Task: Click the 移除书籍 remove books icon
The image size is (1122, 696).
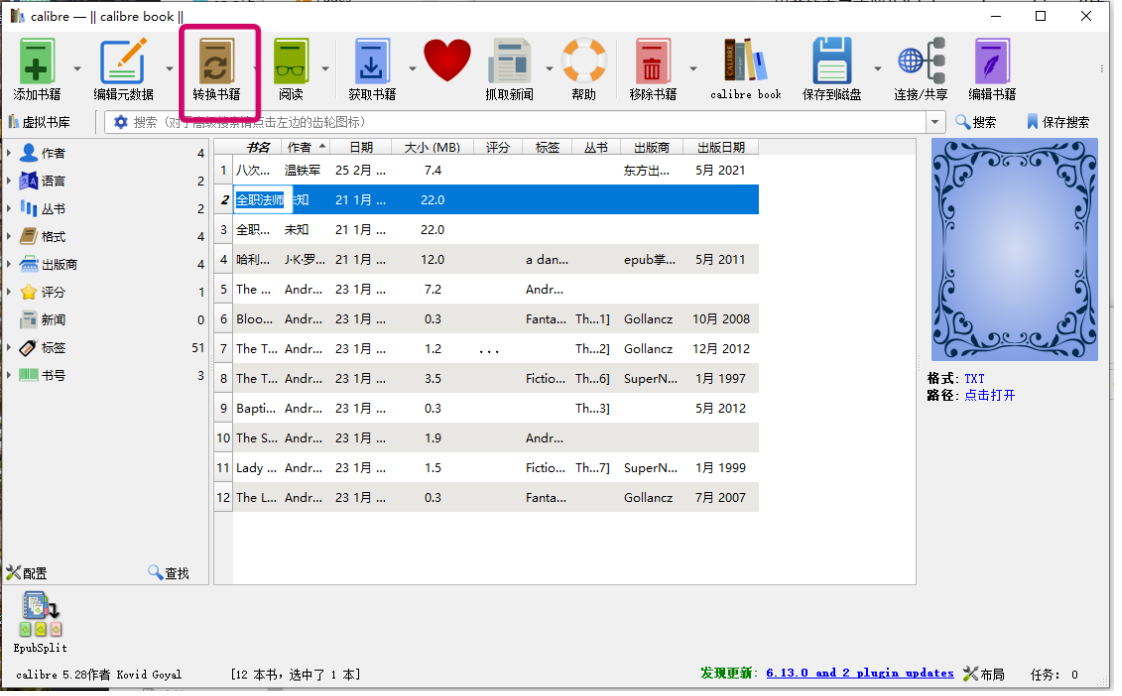Action: (652, 69)
